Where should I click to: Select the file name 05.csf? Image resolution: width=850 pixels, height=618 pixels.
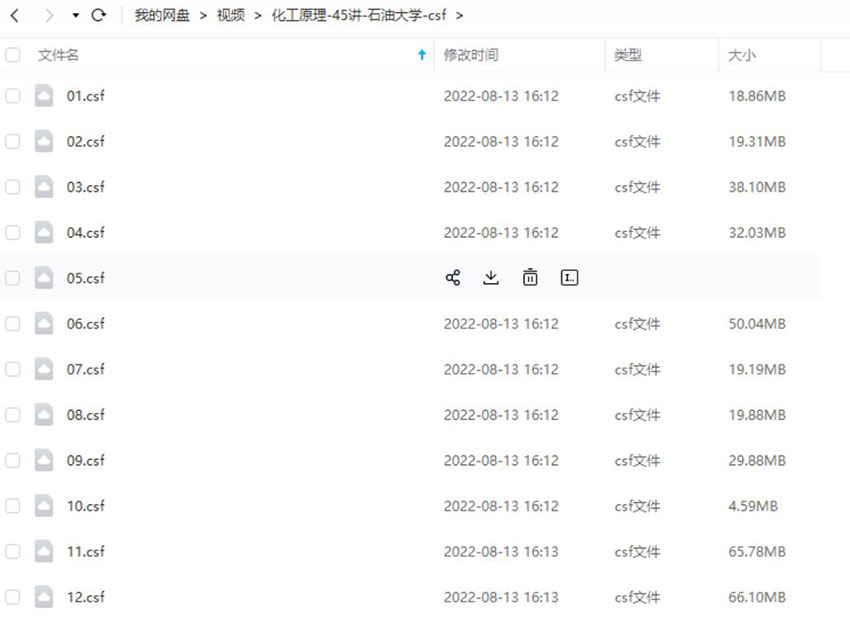point(86,278)
